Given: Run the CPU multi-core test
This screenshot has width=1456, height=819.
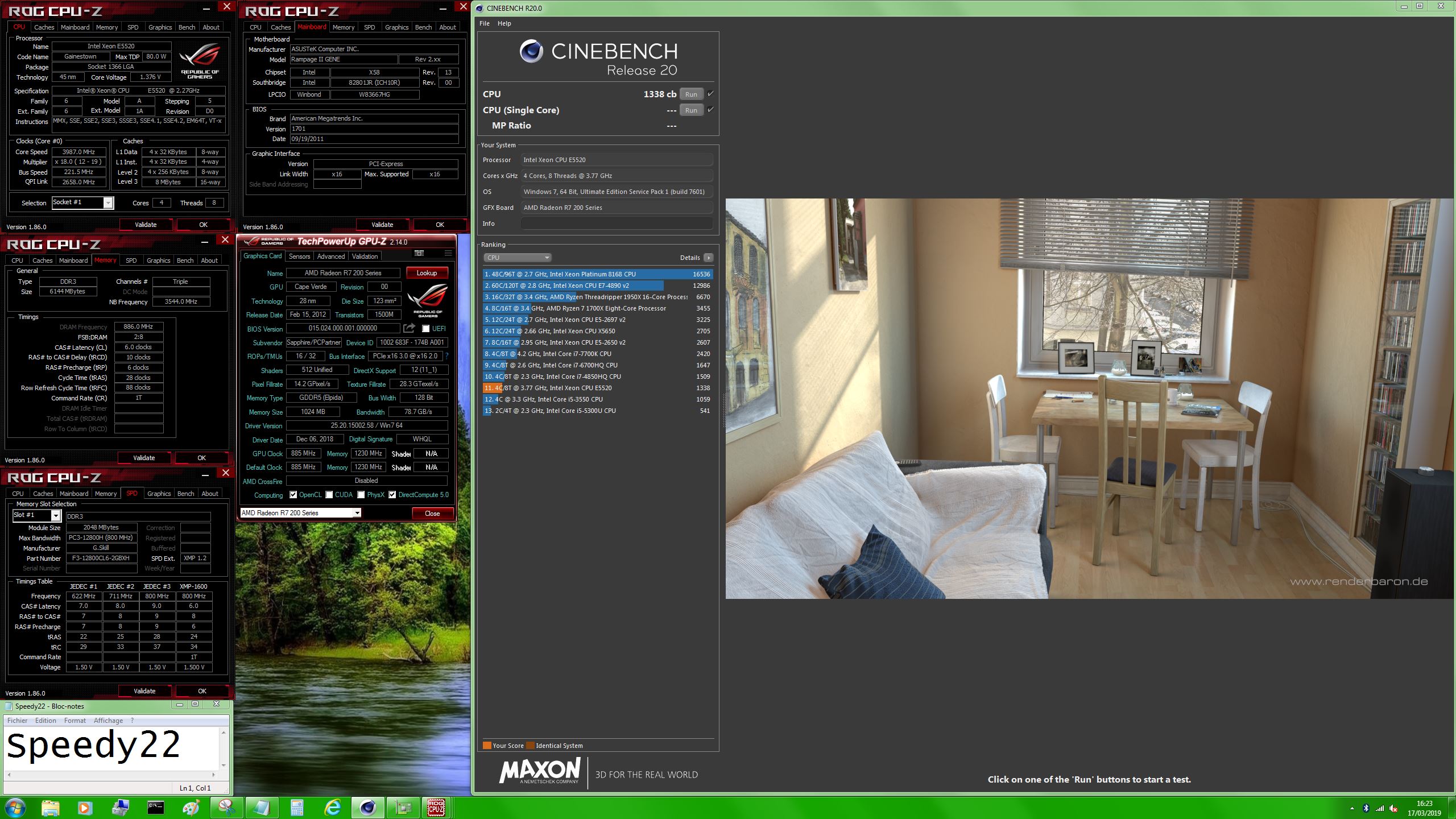Looking at the screenshot, I should click(x=691, y=94).
